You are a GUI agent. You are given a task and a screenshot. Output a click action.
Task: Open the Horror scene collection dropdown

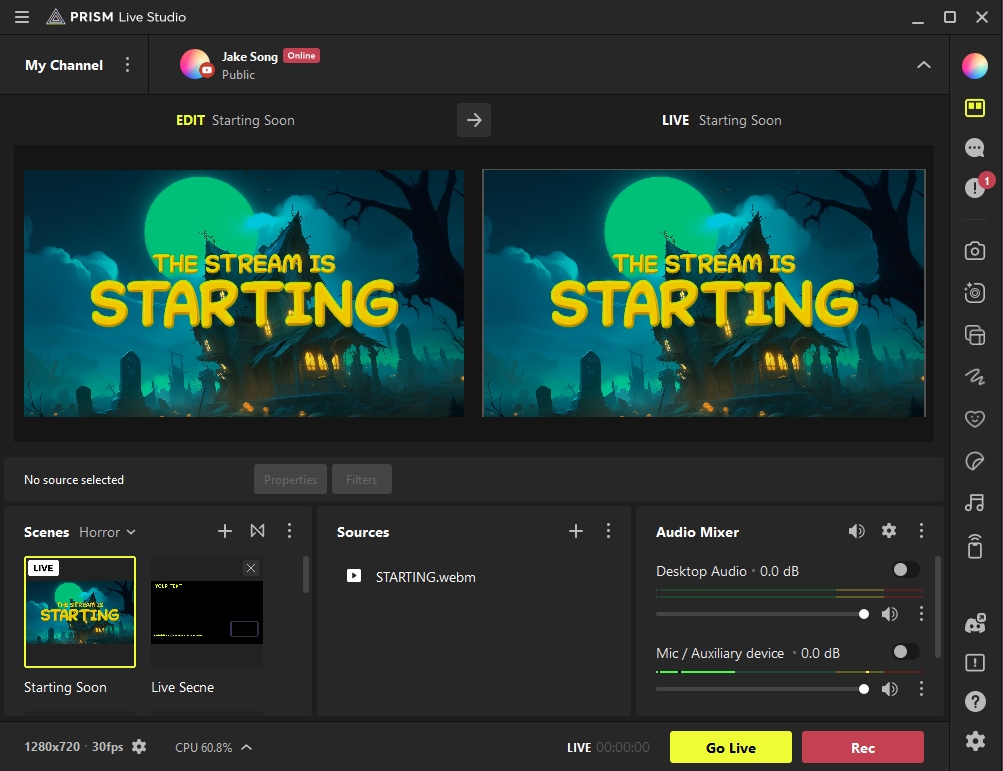[x=107, y=532]
